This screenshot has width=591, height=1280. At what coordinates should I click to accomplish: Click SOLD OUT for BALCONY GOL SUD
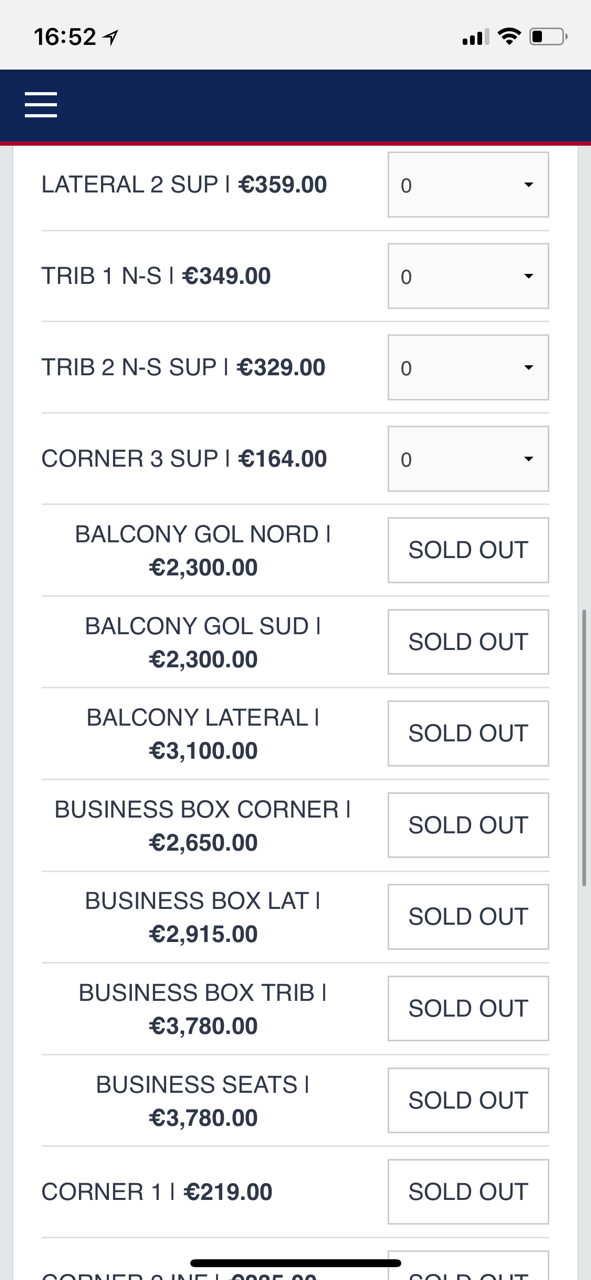(468, 642)
